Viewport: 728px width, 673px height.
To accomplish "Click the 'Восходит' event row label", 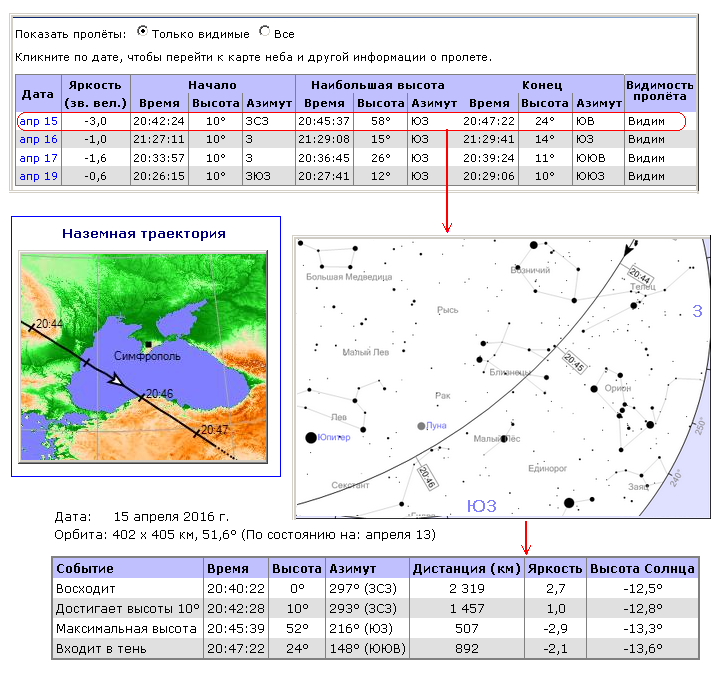I will pos(85,589).
